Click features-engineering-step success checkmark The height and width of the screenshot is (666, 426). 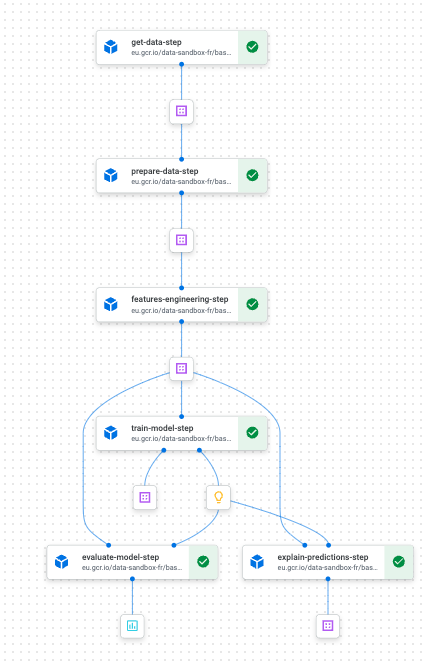(x=252, y=304)
